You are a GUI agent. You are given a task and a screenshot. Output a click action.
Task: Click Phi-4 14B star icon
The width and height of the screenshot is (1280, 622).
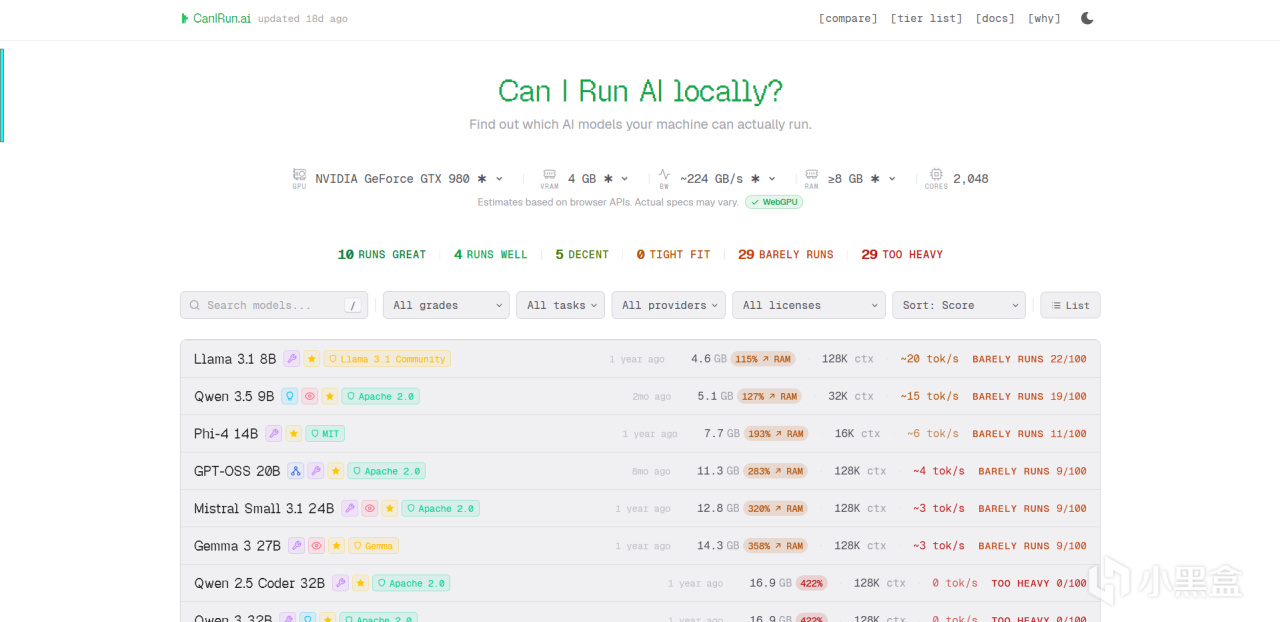[293, 433]
